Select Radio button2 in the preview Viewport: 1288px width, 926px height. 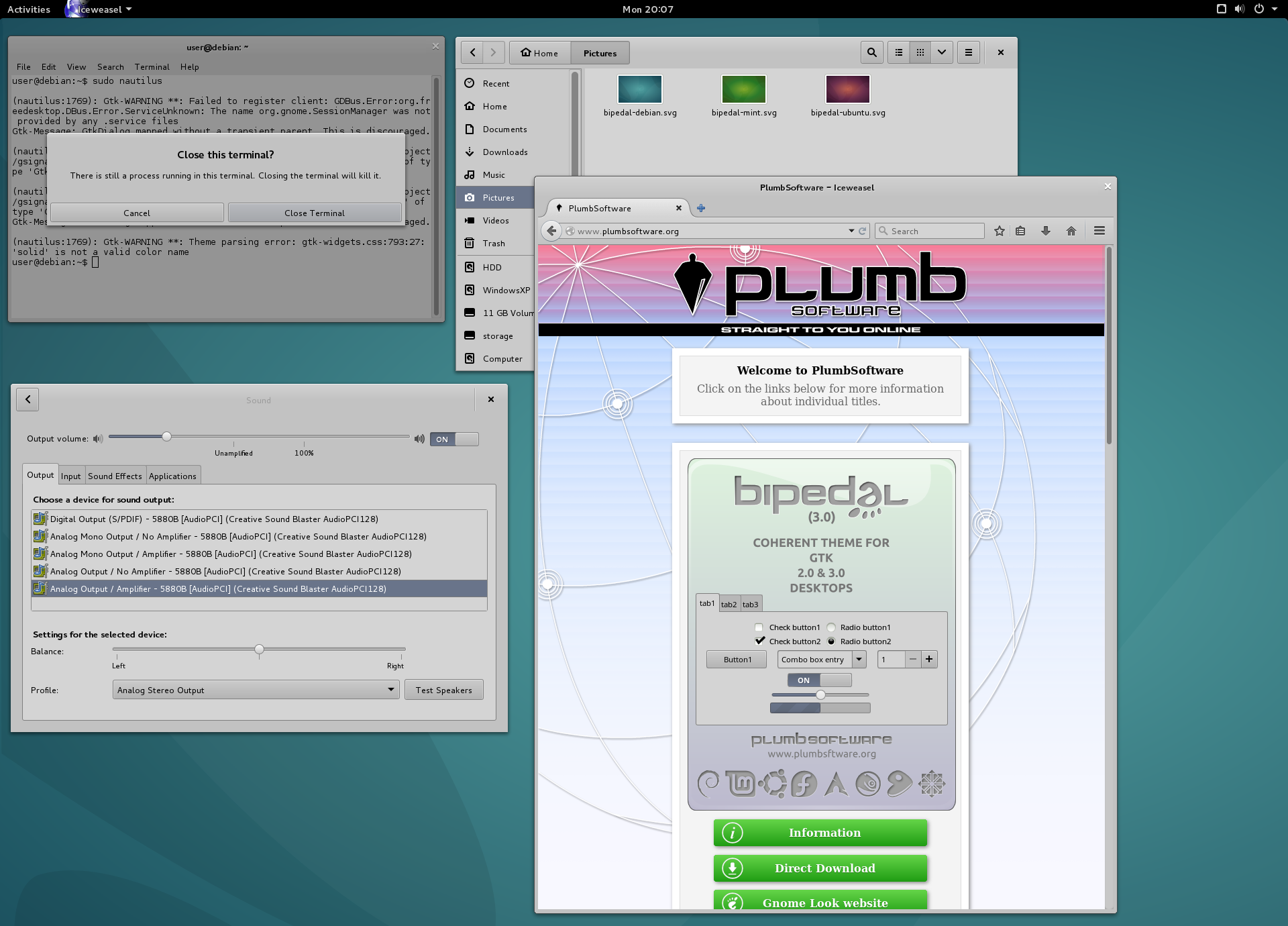click(831, 641)
